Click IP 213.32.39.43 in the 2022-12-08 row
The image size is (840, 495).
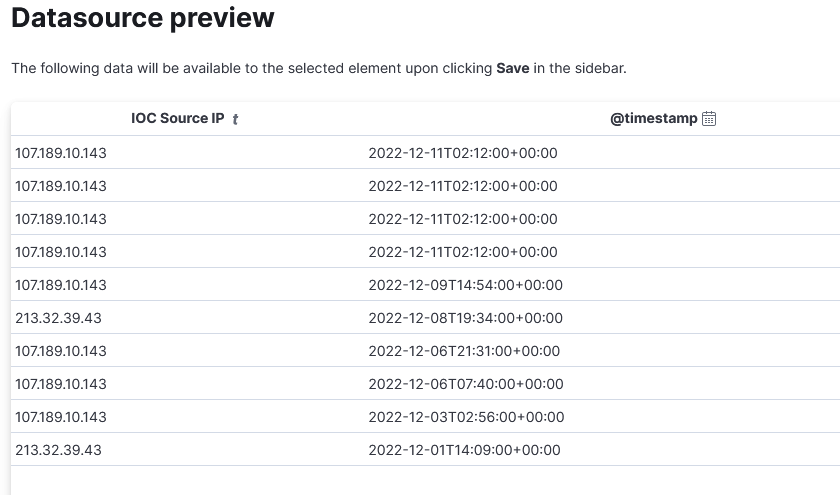coord(58,318)
